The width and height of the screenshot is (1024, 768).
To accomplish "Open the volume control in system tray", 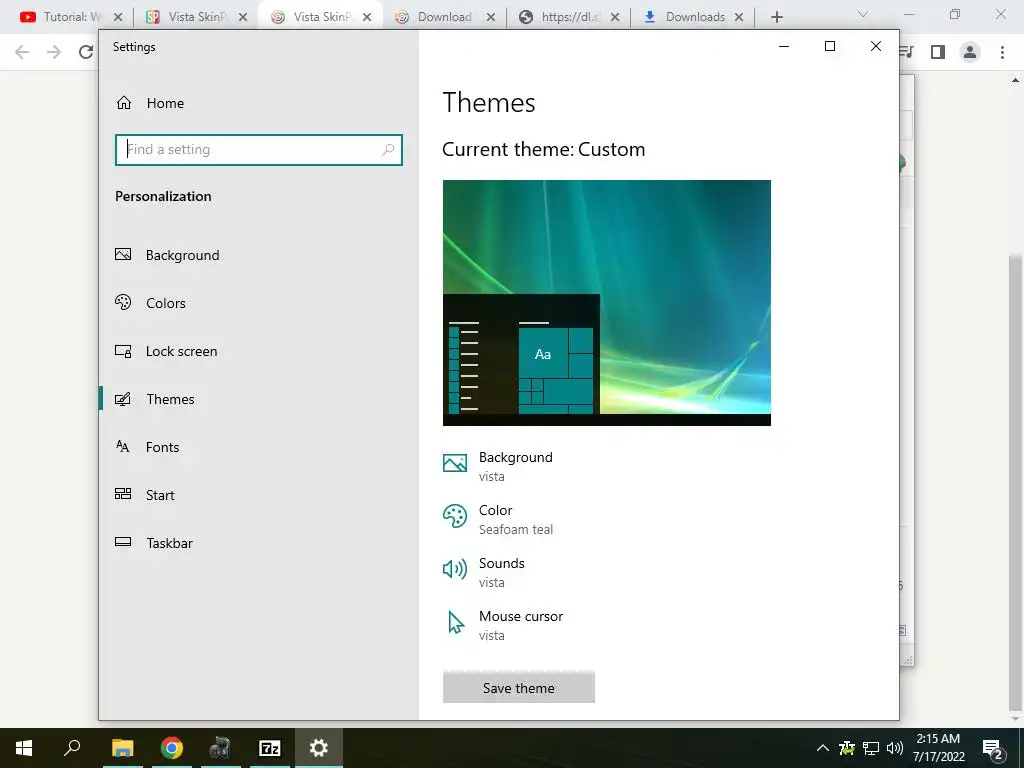I will (895, 748).
